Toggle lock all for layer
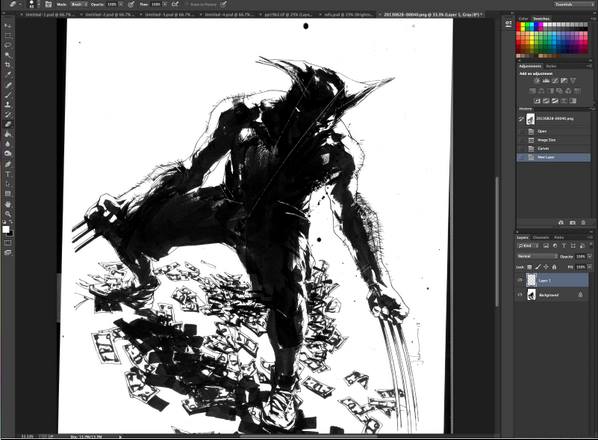 coord(555,267)
